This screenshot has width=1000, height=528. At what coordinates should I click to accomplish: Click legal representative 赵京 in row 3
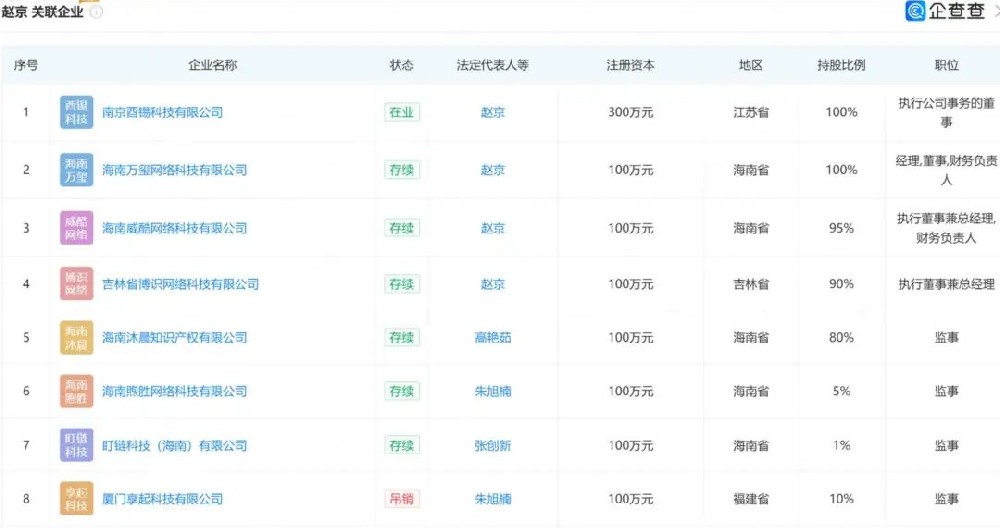click(x=492, y=228)
